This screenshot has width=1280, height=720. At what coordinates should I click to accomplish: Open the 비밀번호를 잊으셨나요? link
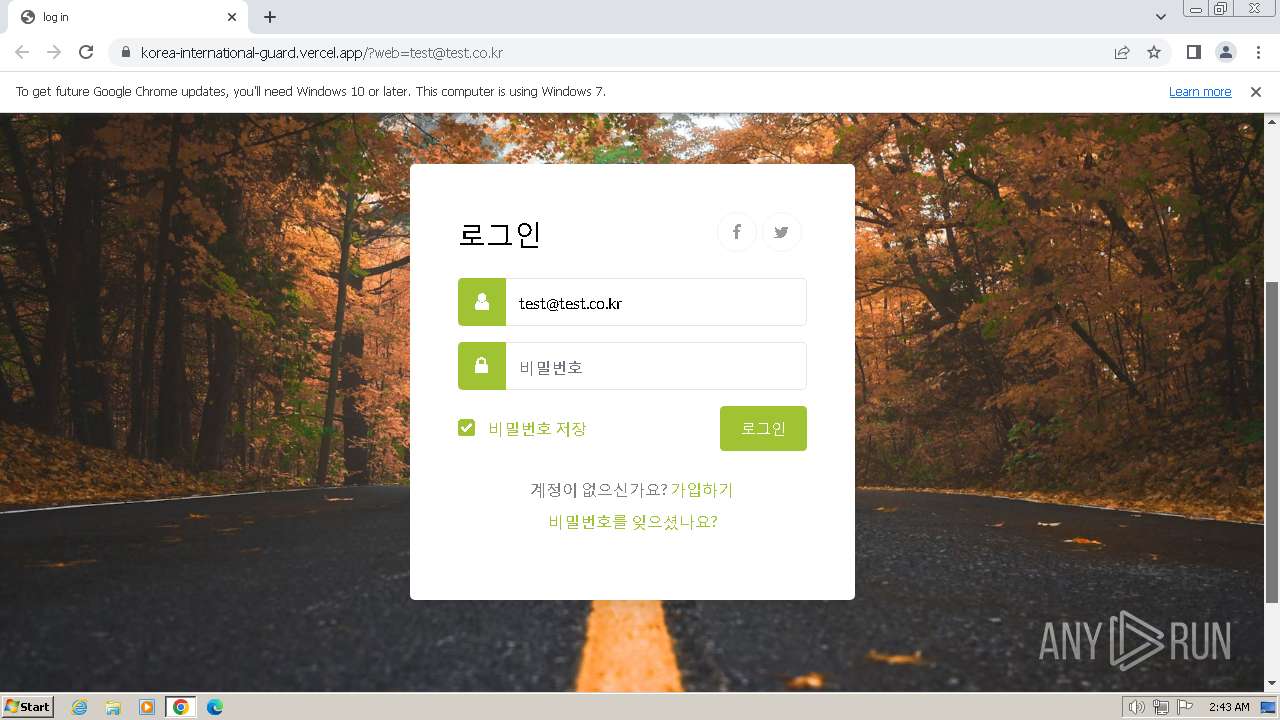pos(633,522)
